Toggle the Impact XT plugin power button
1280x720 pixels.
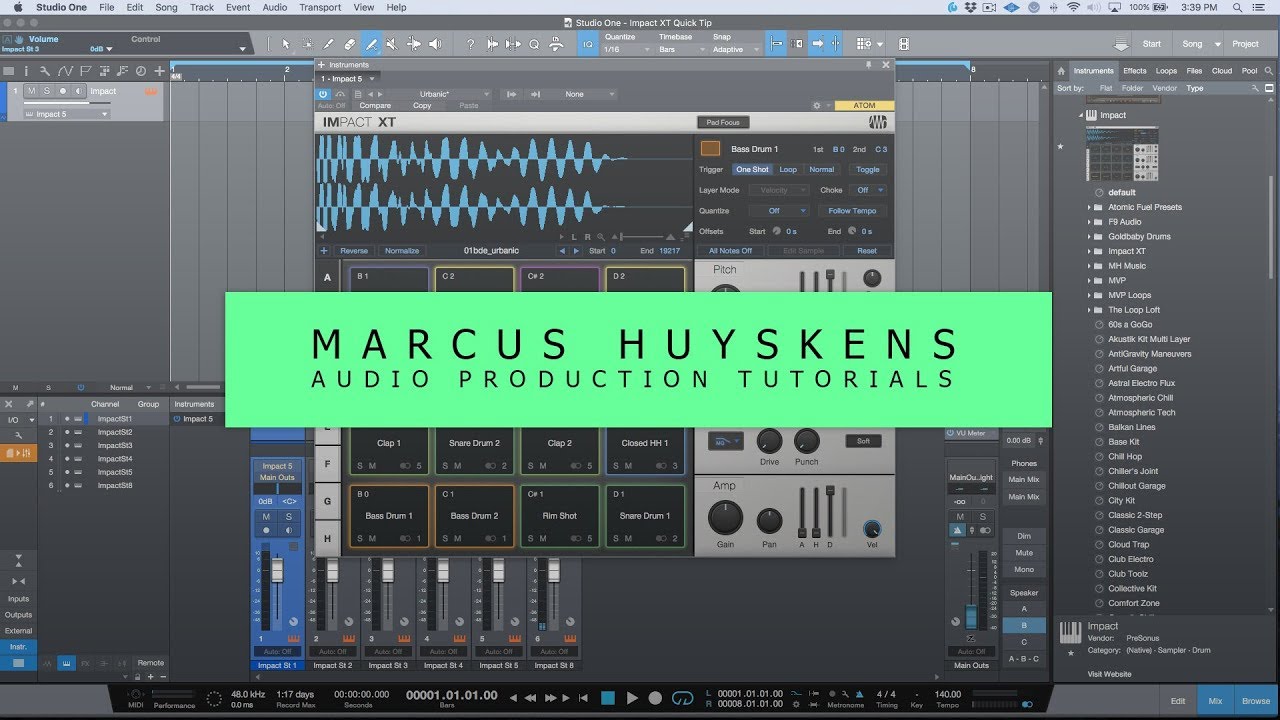[x=325, y=94]
